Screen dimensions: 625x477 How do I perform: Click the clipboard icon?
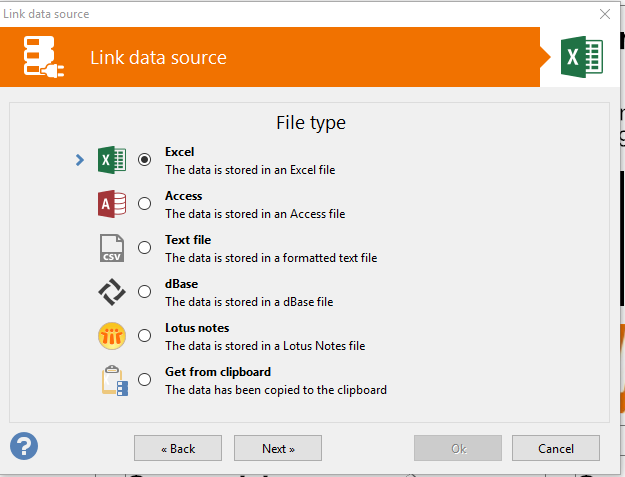(x=114, y=380)
